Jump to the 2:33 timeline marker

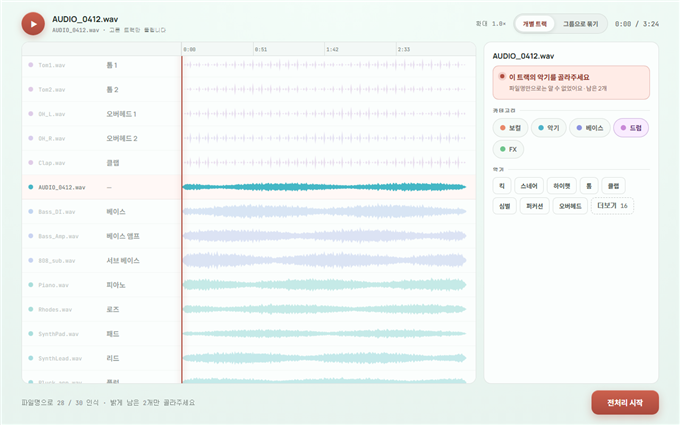[404, 49]
